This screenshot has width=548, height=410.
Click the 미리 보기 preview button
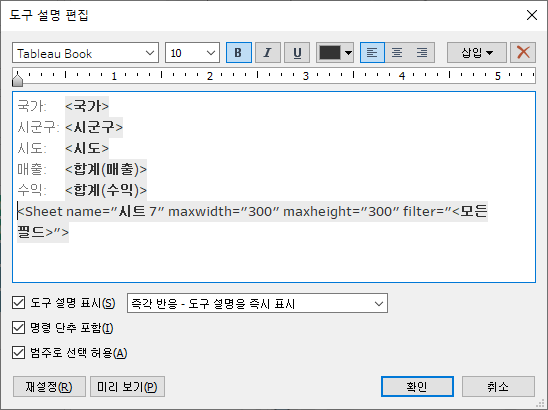(128, 387)
